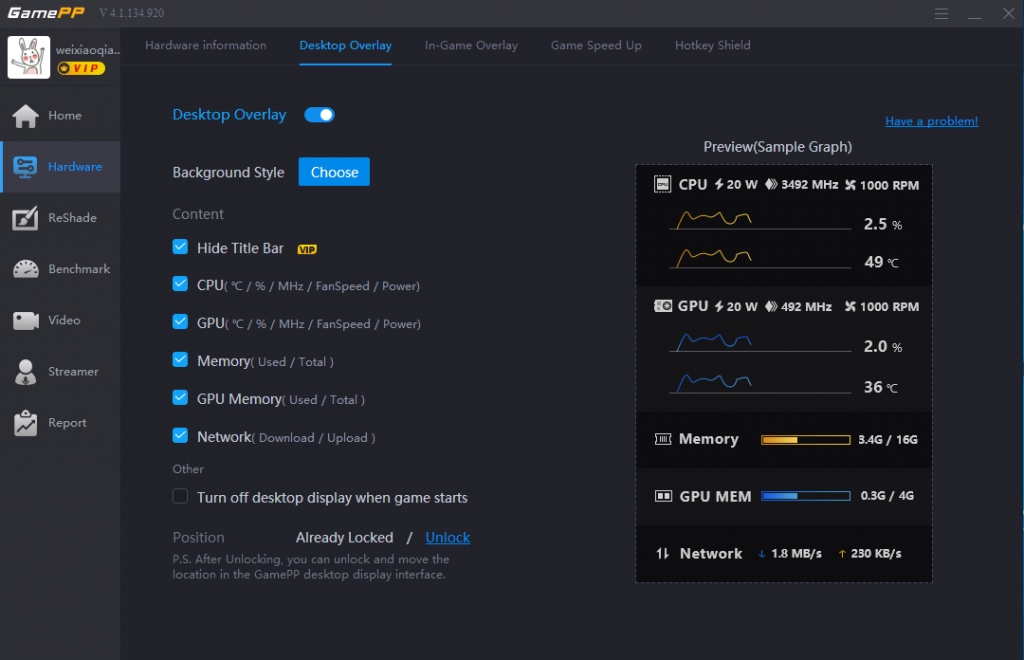Screen dimensions: 1024x660
Task: Open the Video camera icon
Action: click(x=25, y=321)
